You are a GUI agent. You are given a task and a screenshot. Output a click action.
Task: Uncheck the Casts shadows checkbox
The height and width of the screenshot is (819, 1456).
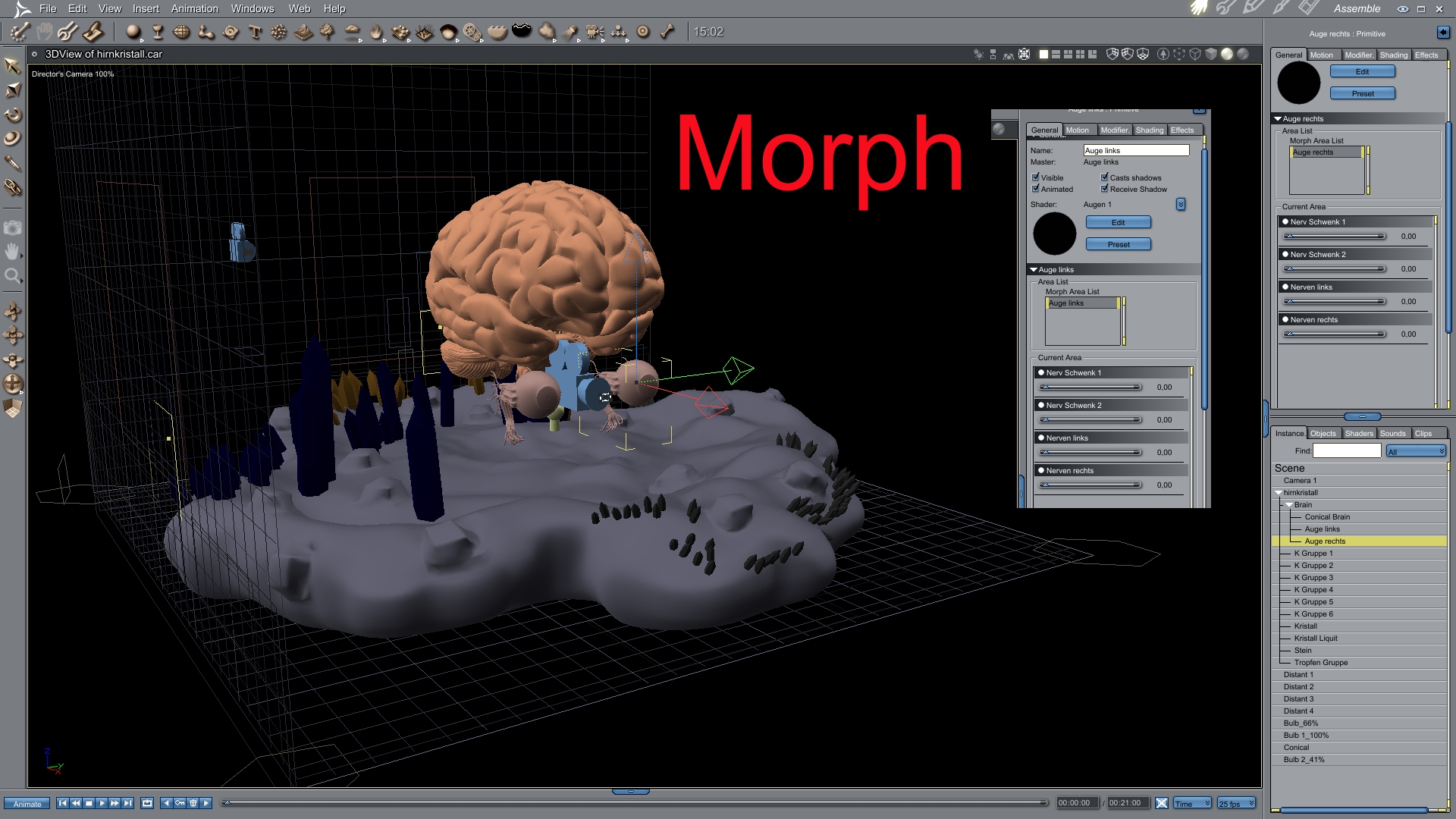[x=1104, y=177]
